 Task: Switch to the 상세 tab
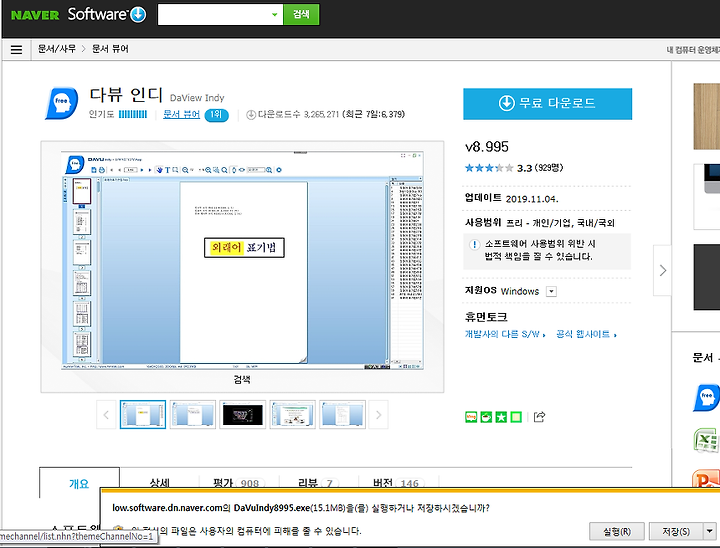(x=159, y=483)
